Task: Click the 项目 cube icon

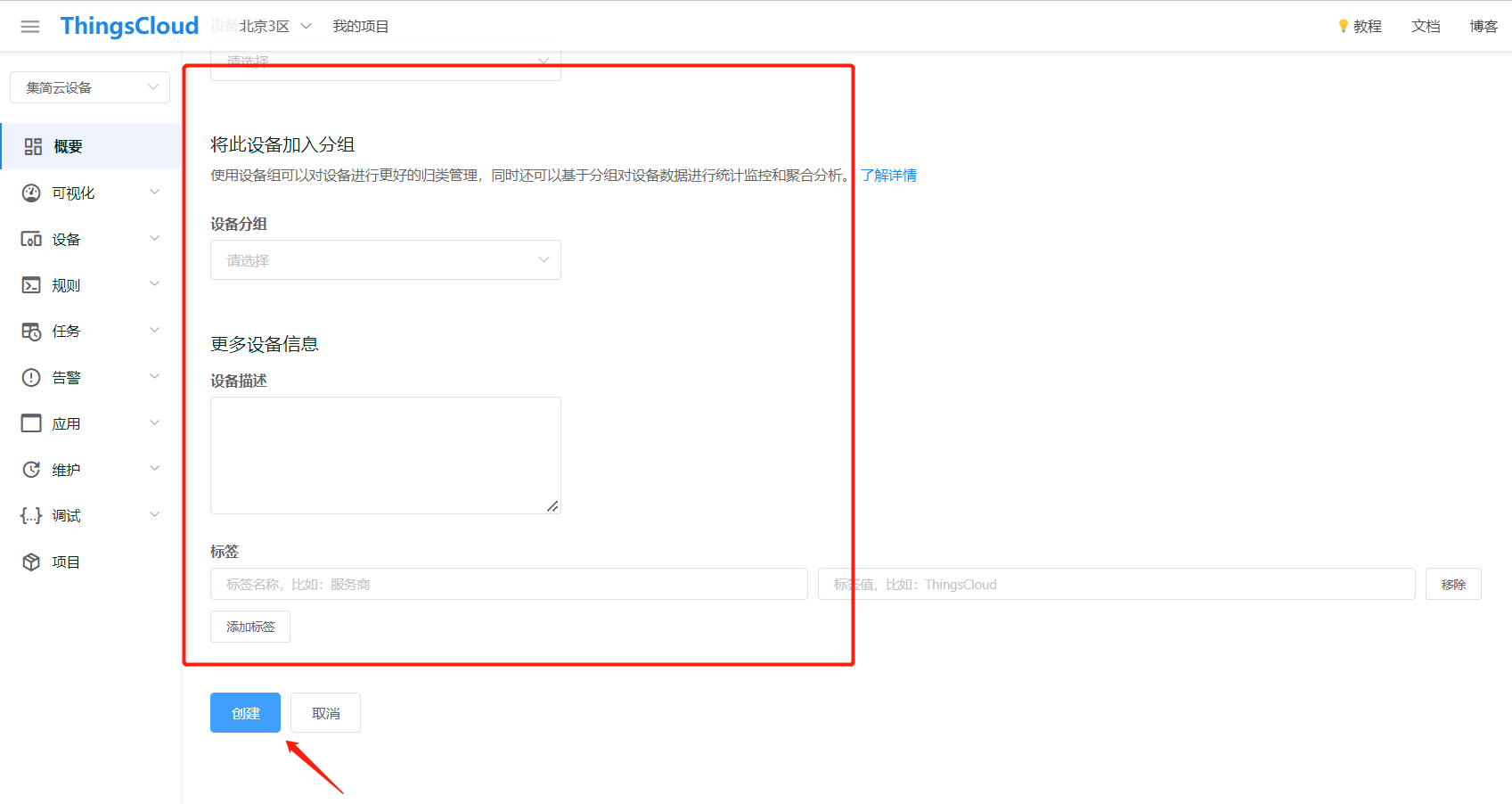Action: 31,562
